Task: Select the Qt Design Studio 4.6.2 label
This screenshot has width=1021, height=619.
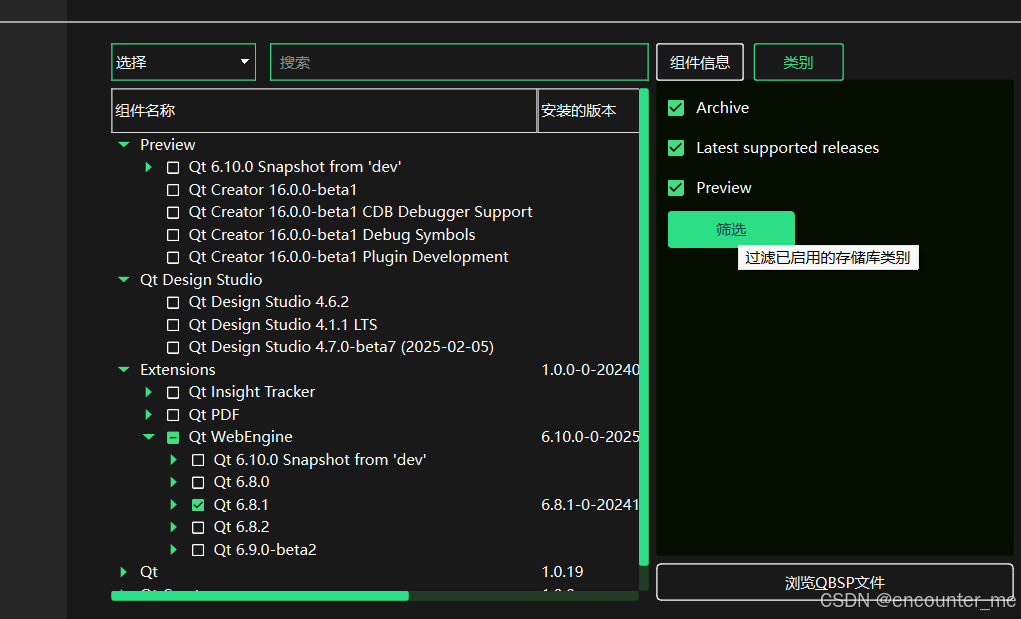Action: coord(269,303)
